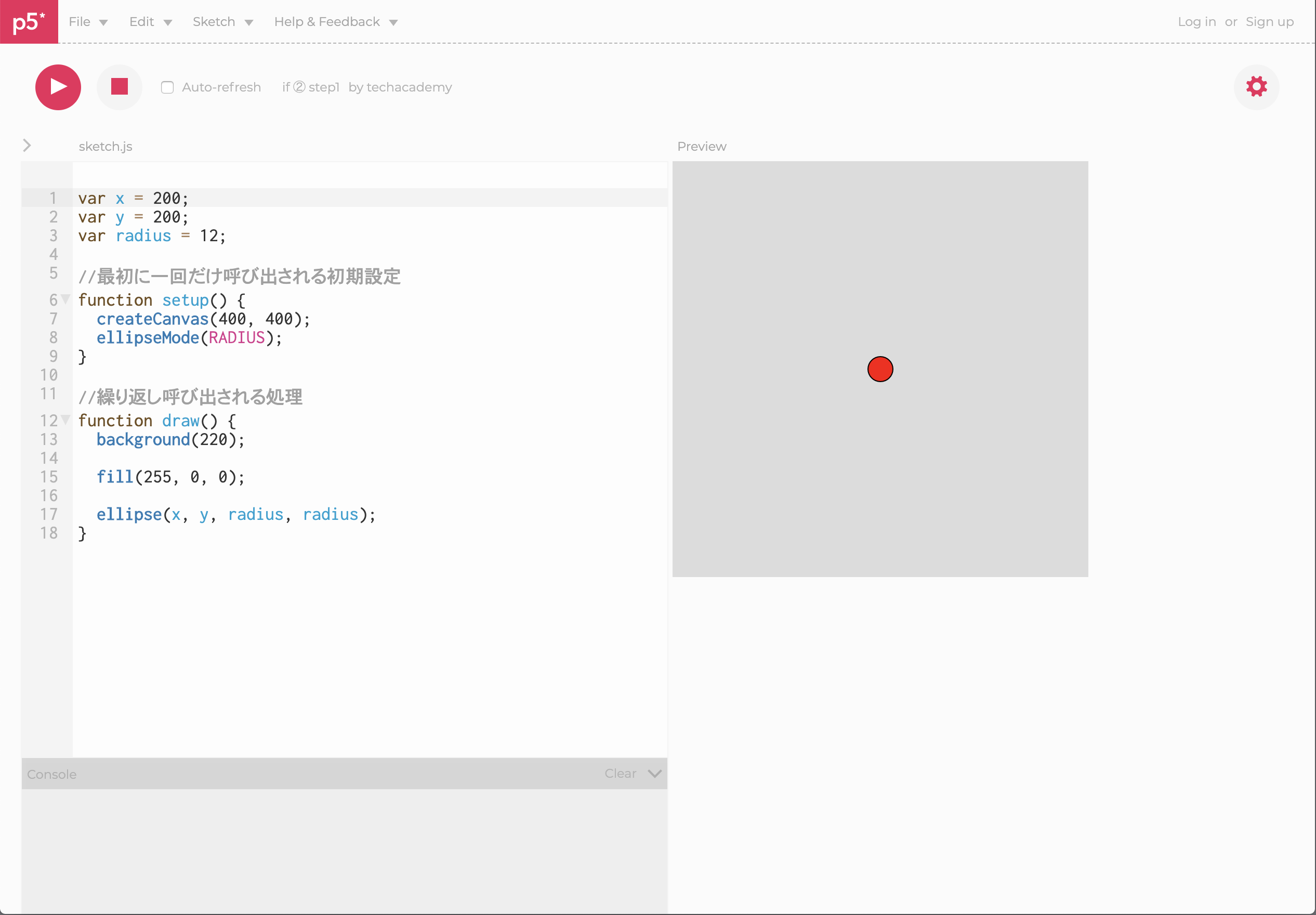Click the p5 logo home icon
Viewport: 1316px width, 915px height.
click(x=29, y=22)
